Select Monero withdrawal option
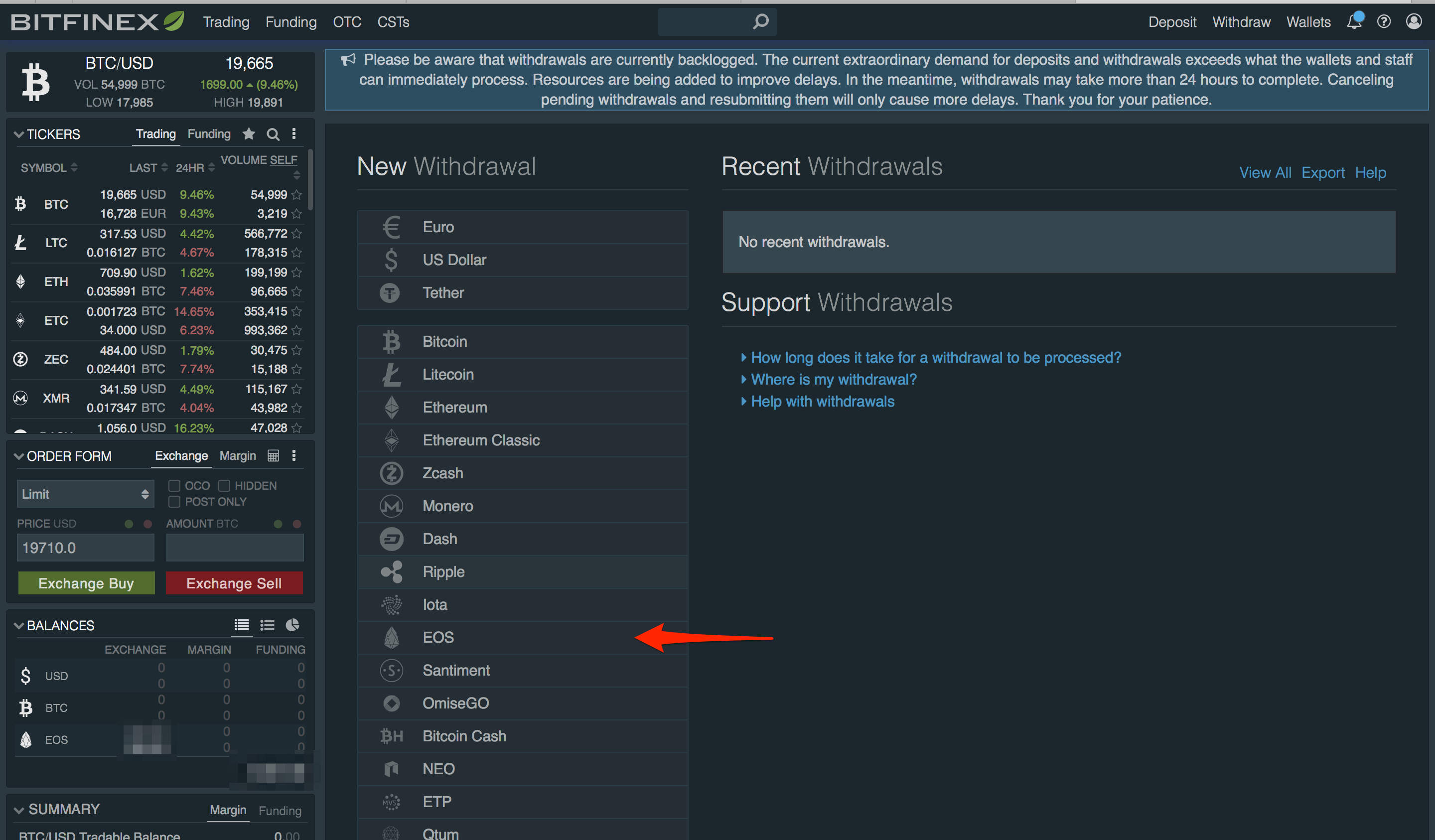This screenshot has height=840, width=1435. pos(523,506)
